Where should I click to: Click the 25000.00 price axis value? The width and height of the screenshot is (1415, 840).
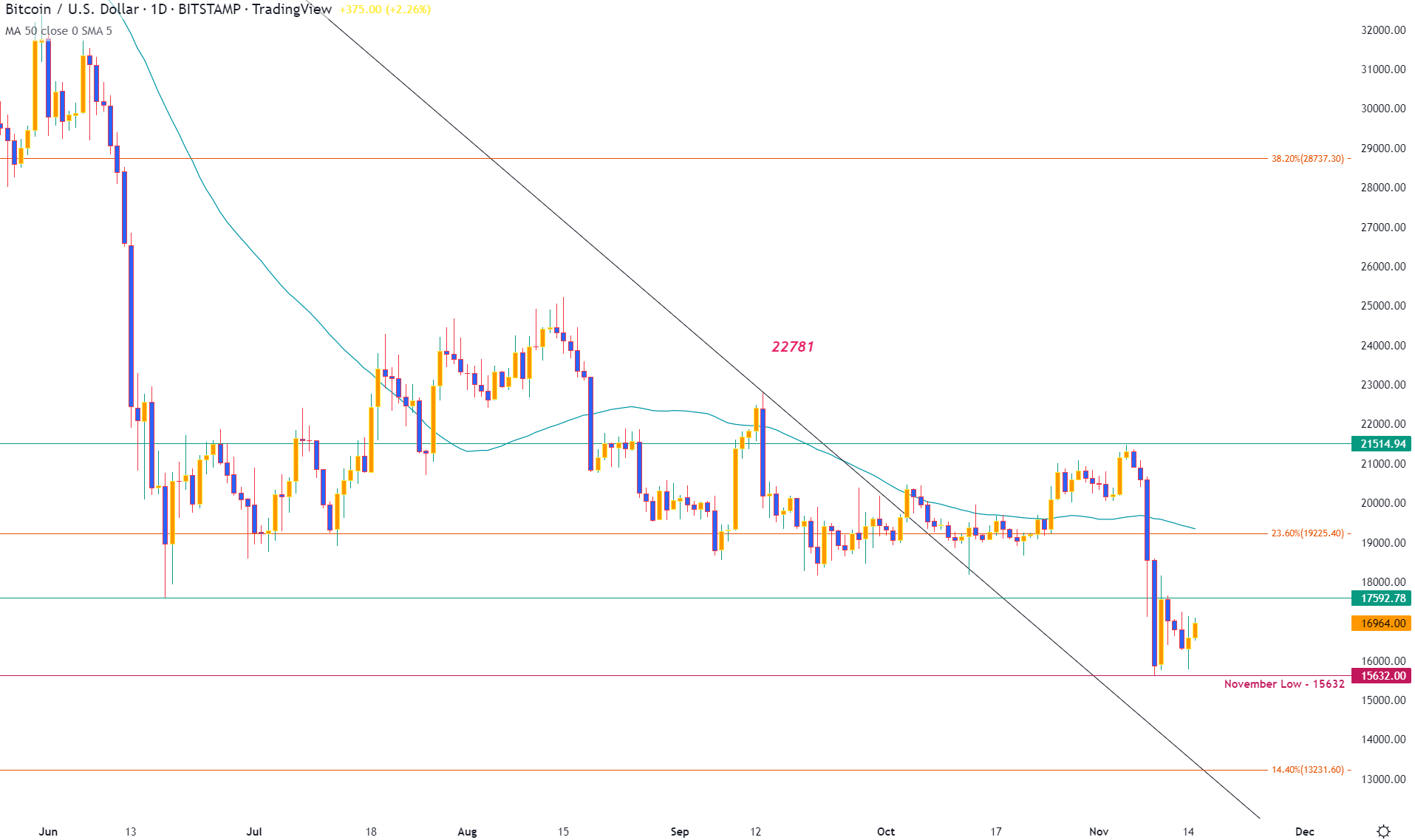coord(1383,306)
